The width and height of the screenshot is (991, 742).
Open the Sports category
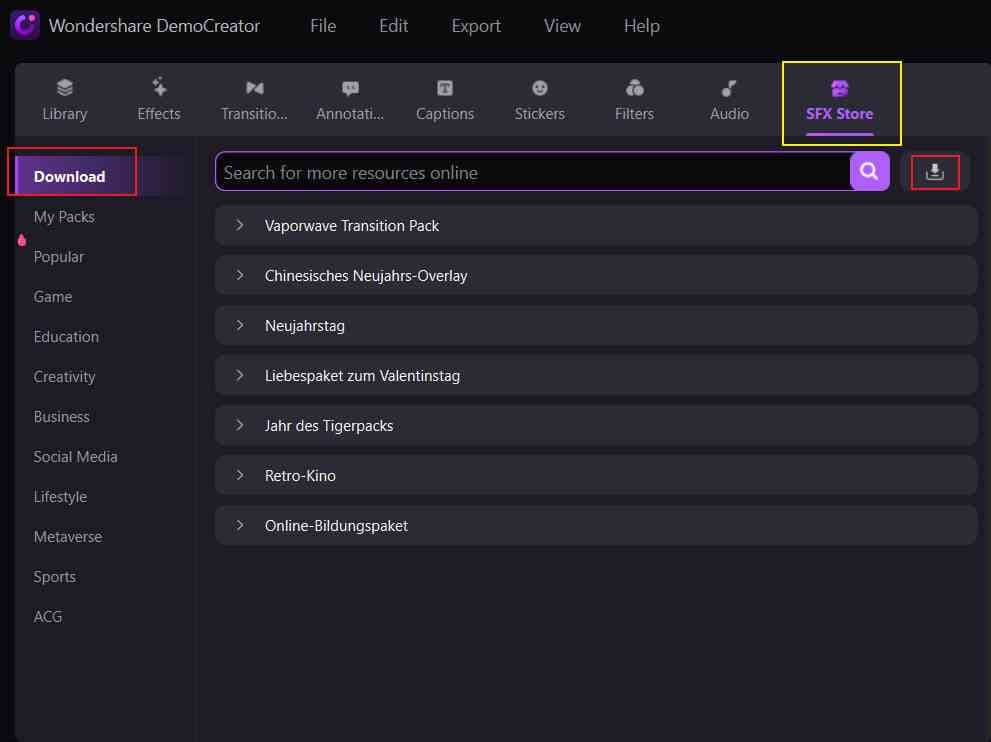(54, 576)
